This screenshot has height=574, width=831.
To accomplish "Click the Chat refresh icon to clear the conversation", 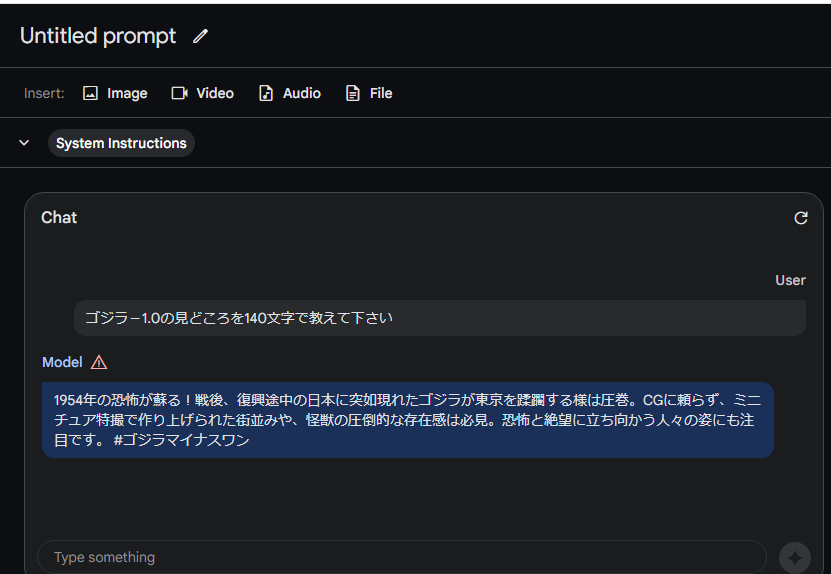I will pos(801,218).
